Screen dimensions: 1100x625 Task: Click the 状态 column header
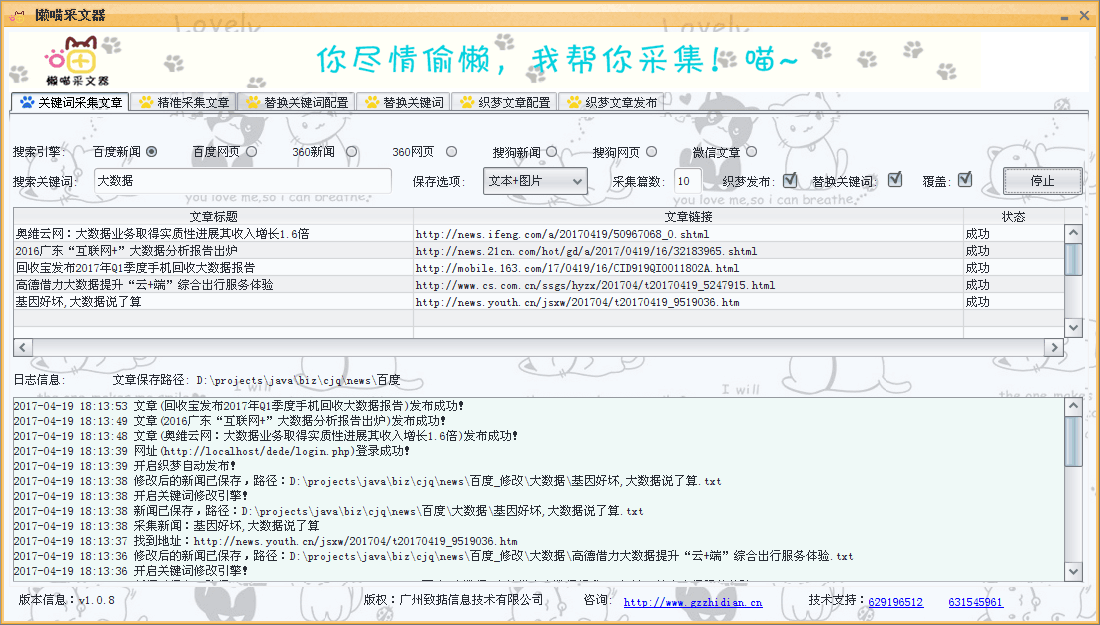pos(1014,217)
